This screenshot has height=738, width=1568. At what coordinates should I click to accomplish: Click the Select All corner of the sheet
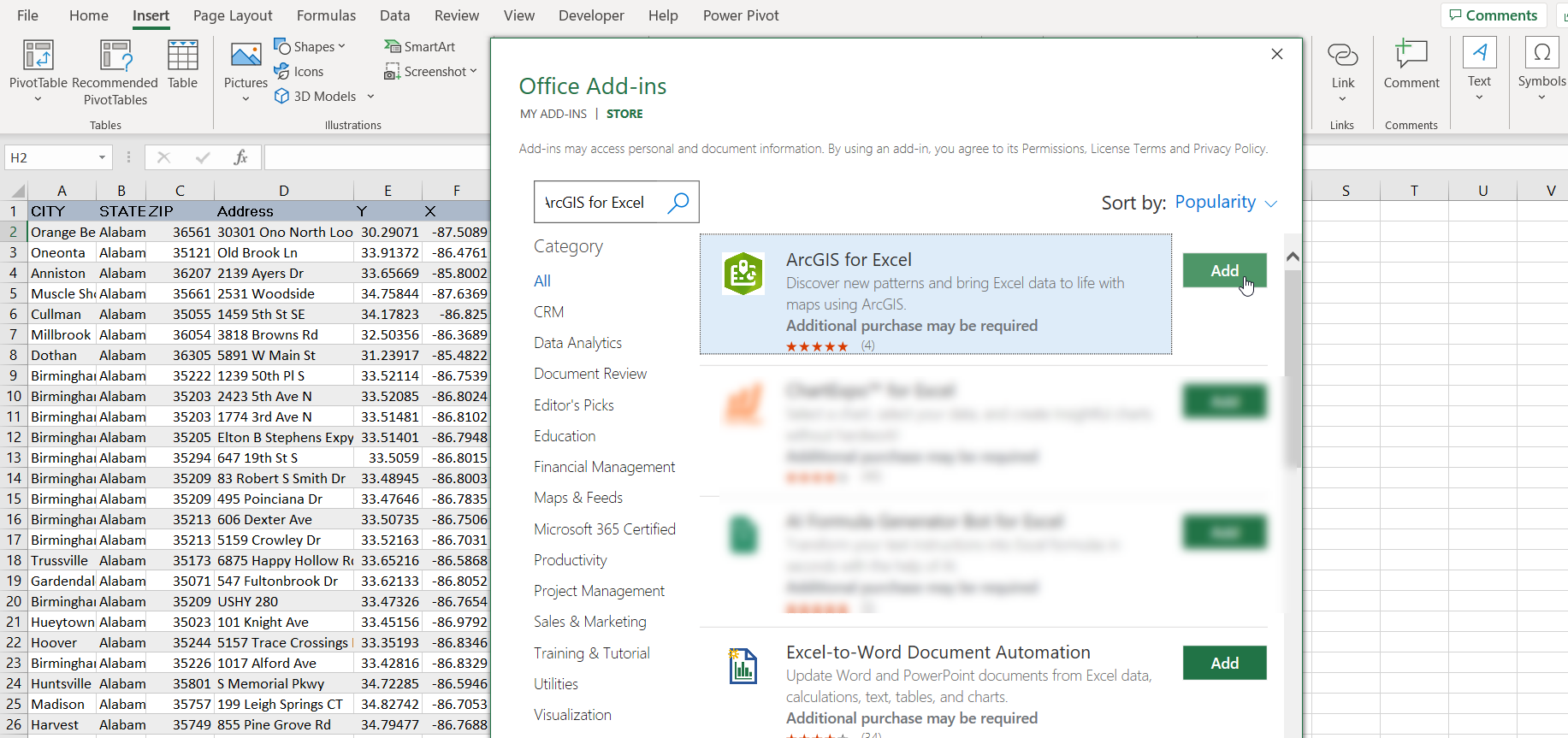[x=15, y=191]
